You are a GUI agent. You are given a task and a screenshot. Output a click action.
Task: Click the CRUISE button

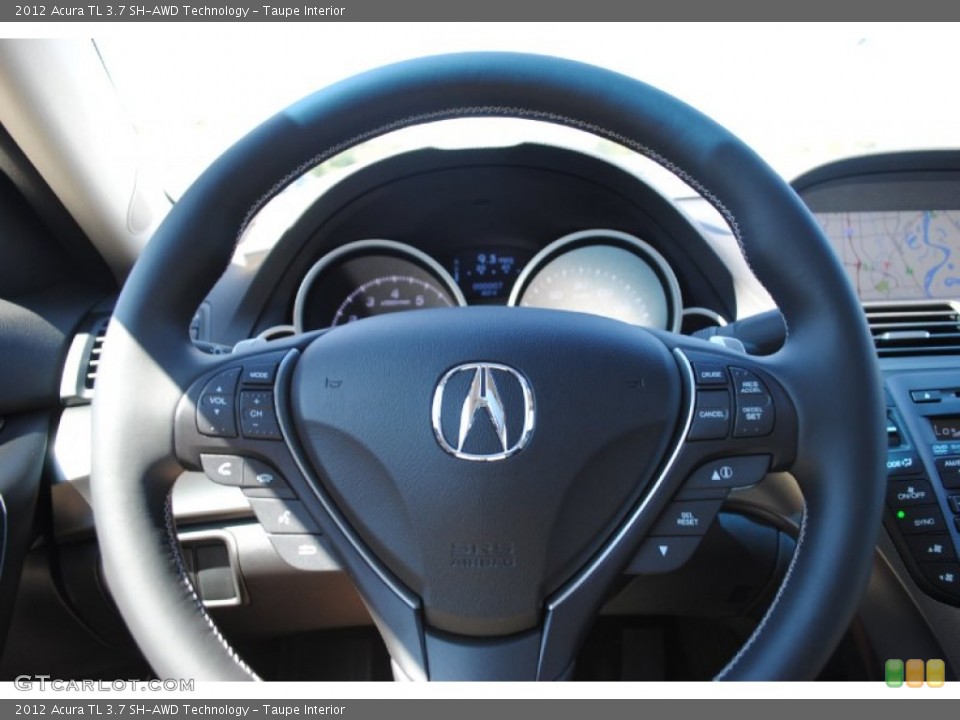(x=710, y=373)
